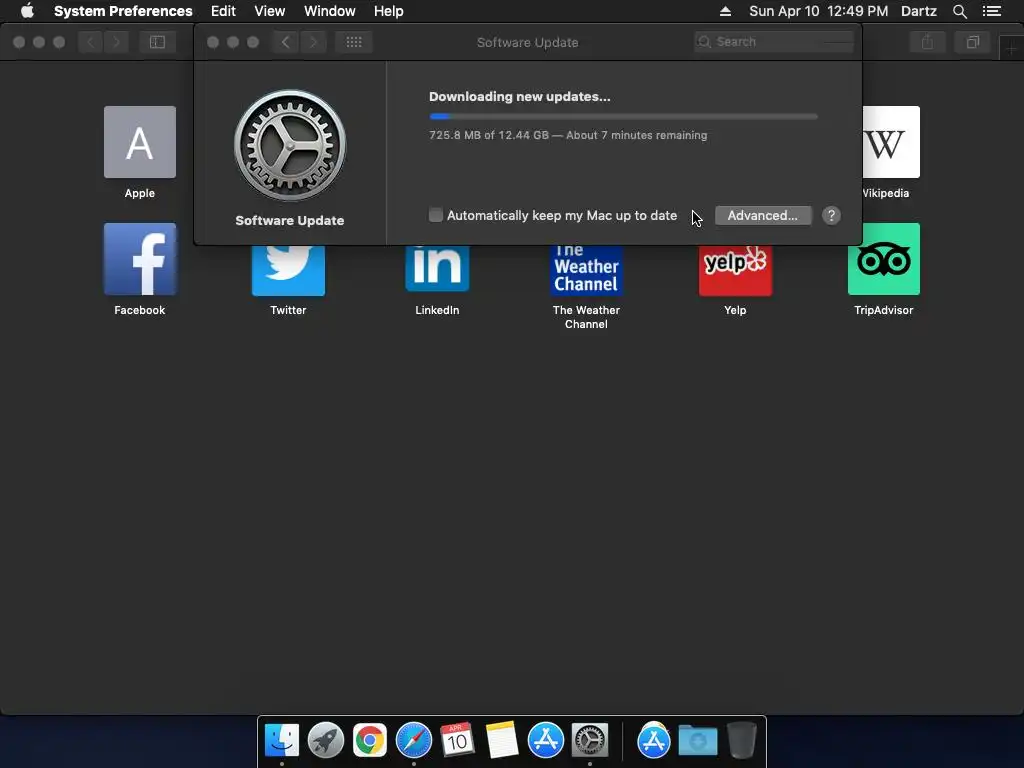1024x768 pixels.
Task: Click the update download progress bar
Action: click(x=623, y=116)
